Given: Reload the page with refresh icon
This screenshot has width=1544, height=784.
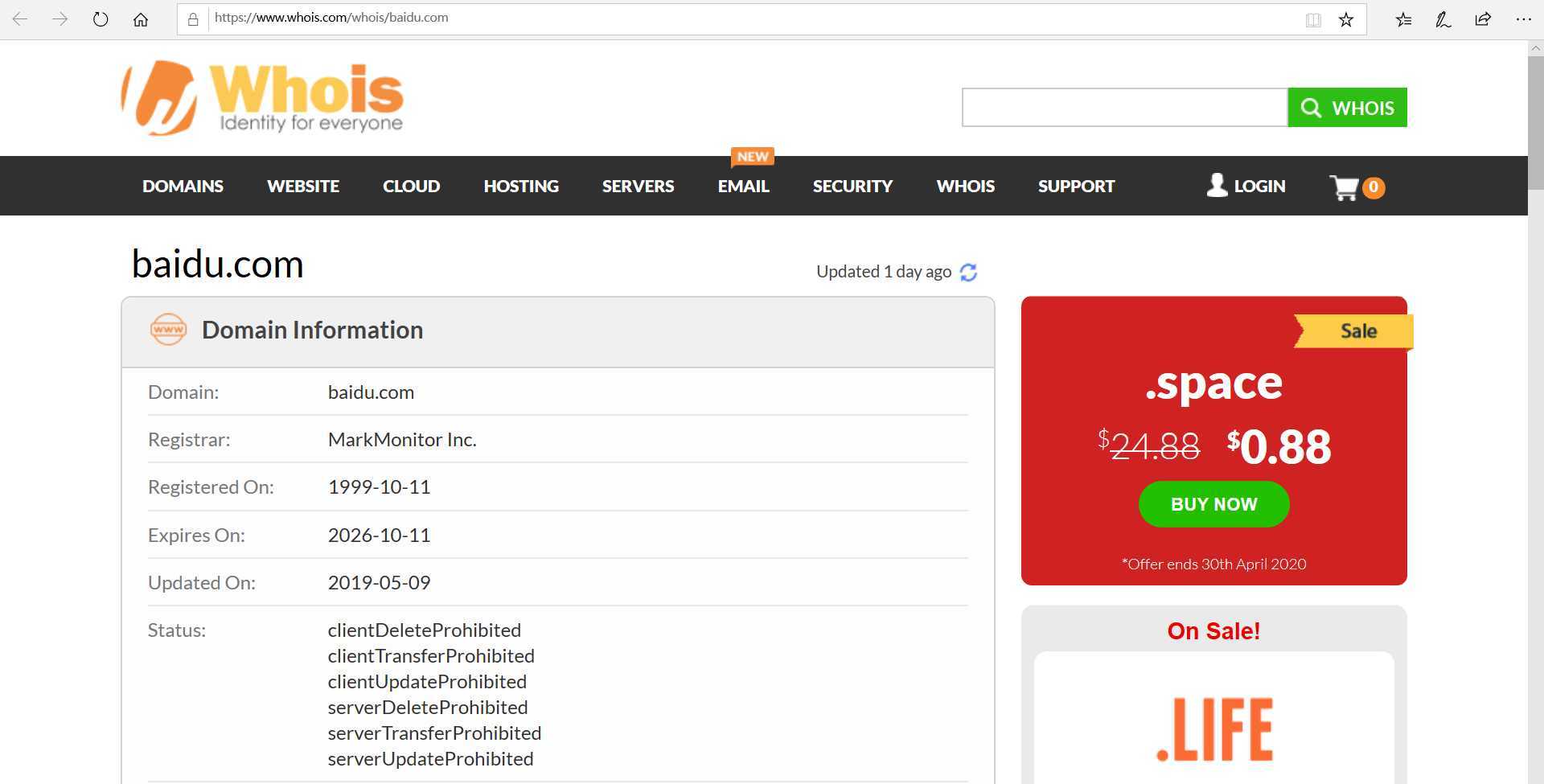Looking at the screenshot, I should (101, 19).
